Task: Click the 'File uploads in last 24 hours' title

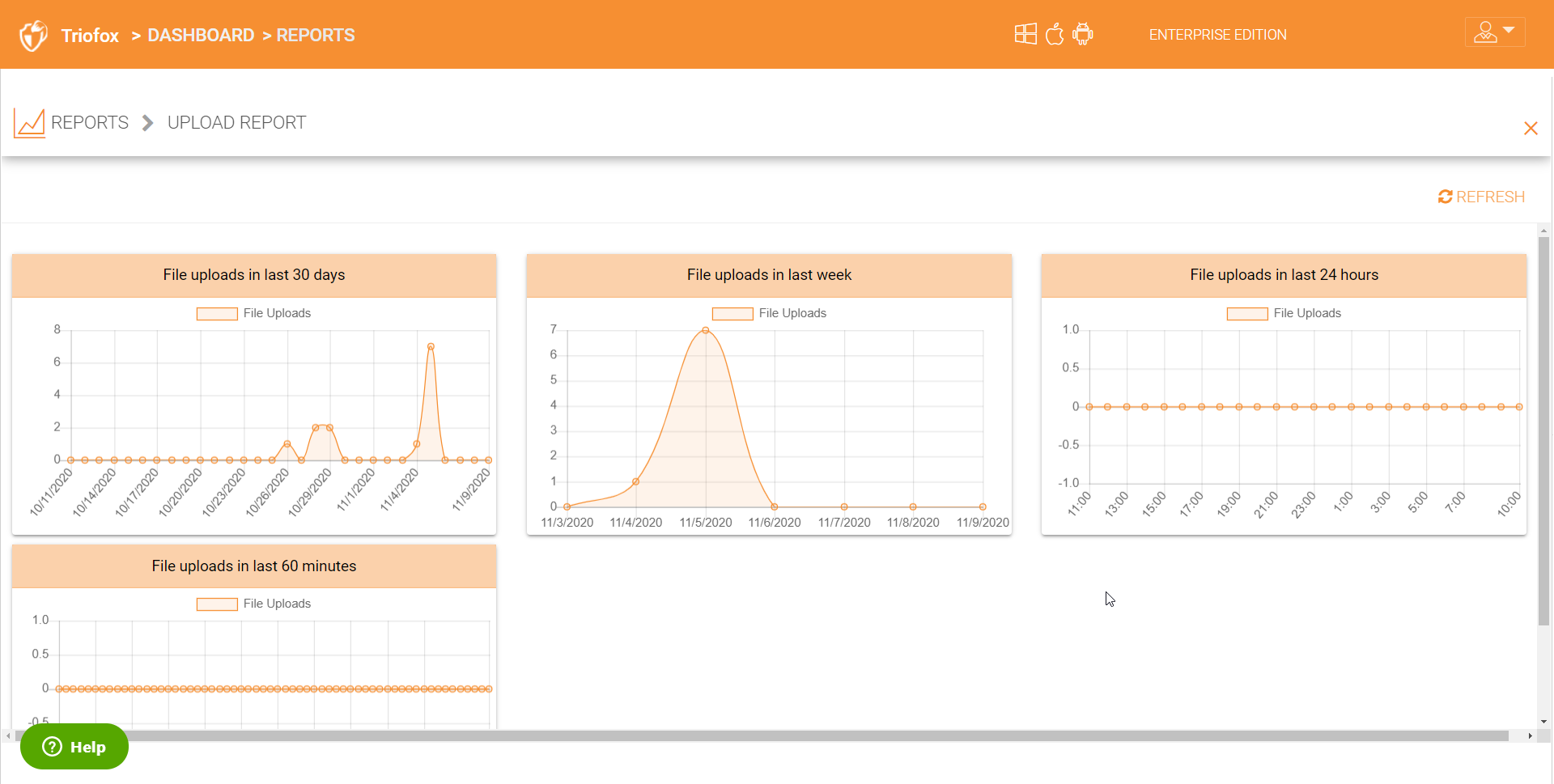Action: coord(1284,275)
